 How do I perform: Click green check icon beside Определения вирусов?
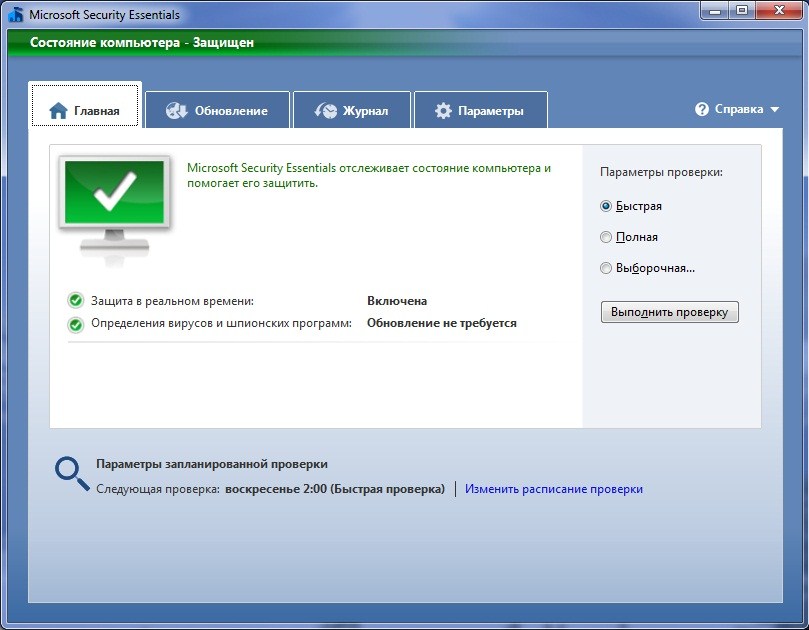click(x=76, y=325)
